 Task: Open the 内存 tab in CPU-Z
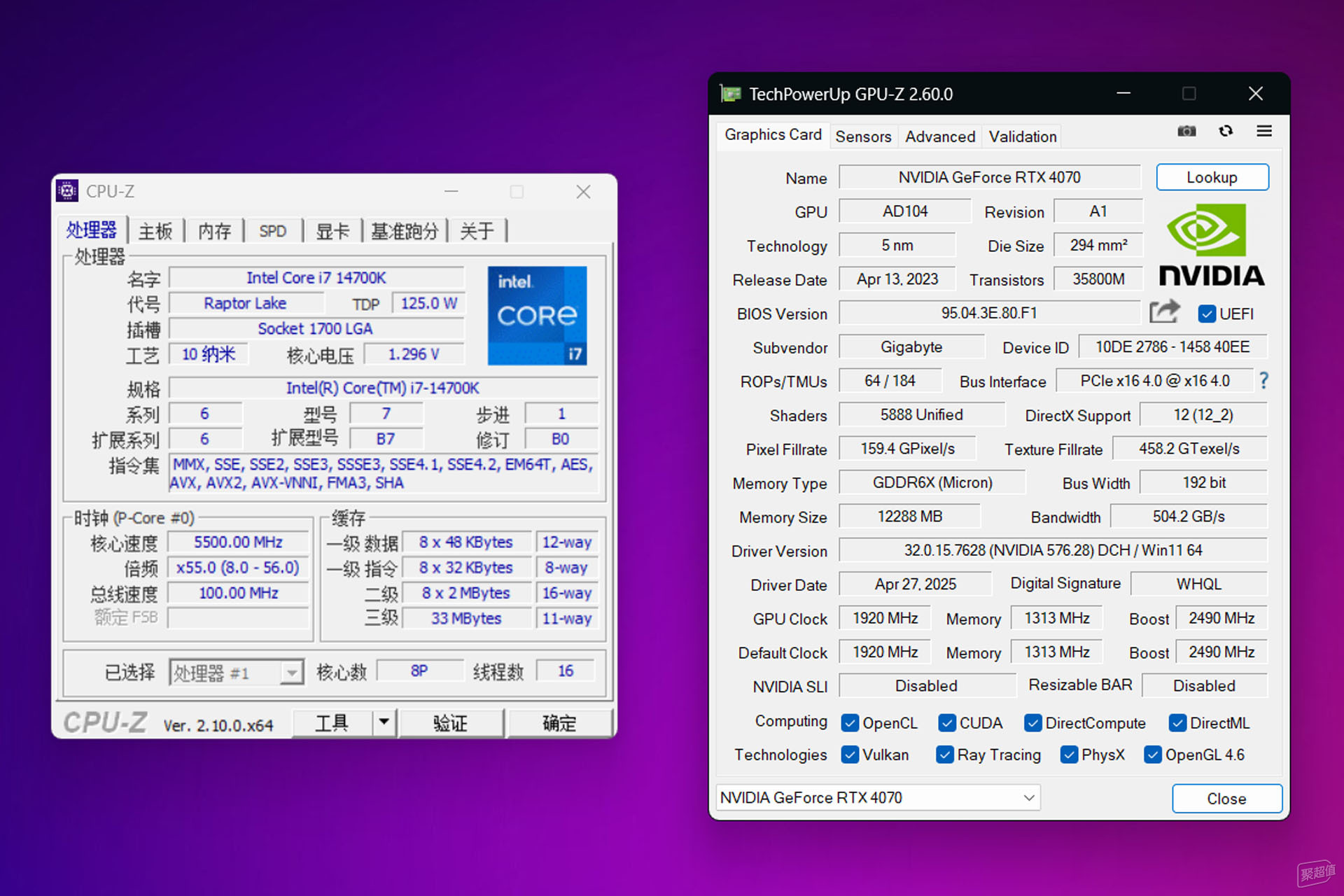tap(214, 231)
